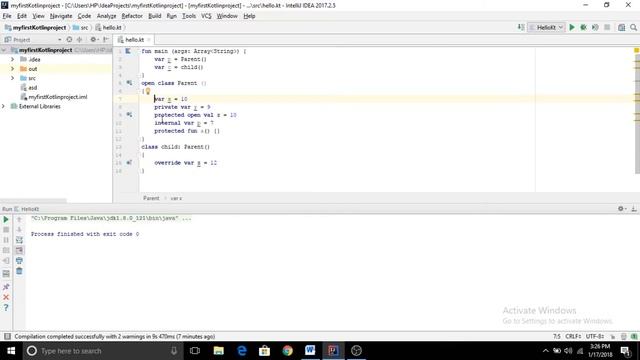Open the CRLF line separator selector

coord(573,336)
